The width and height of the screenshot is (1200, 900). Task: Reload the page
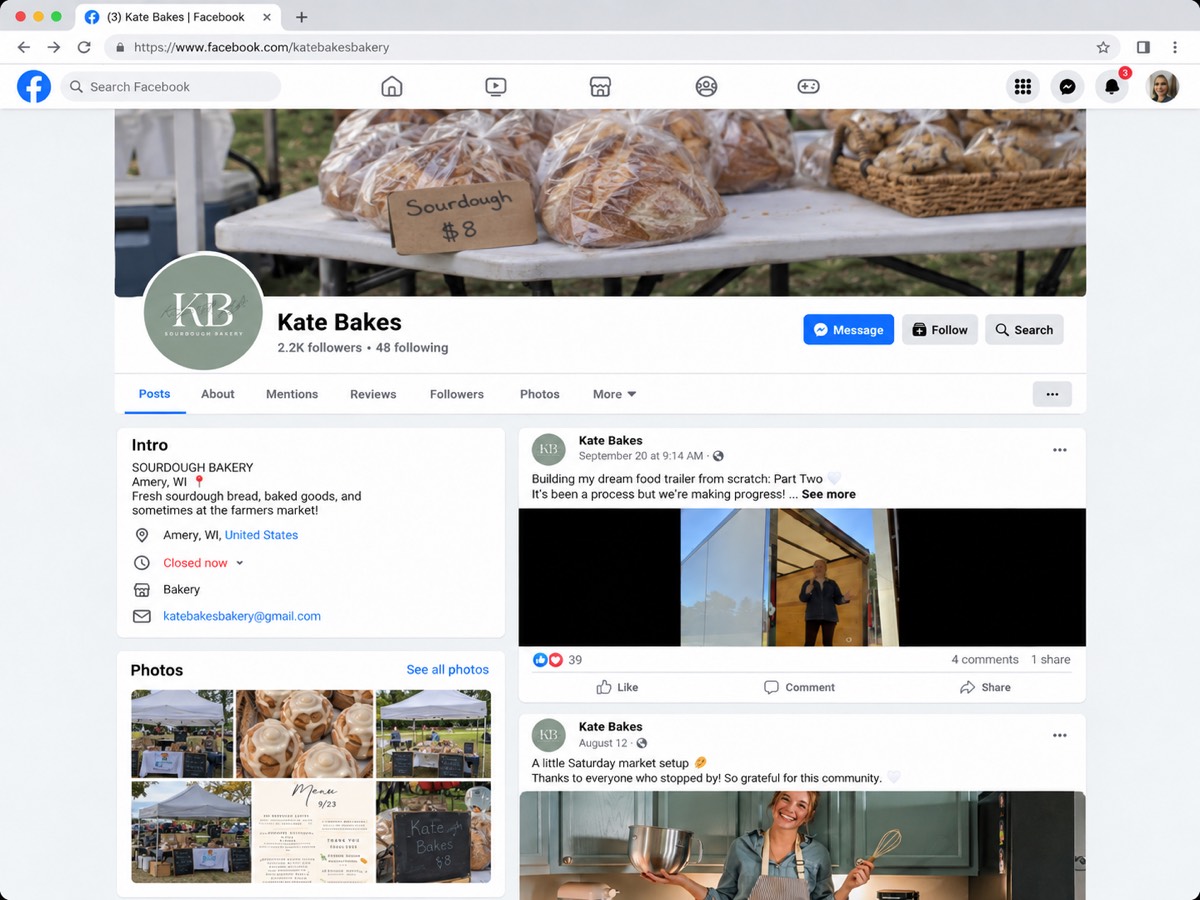(84, 47)
